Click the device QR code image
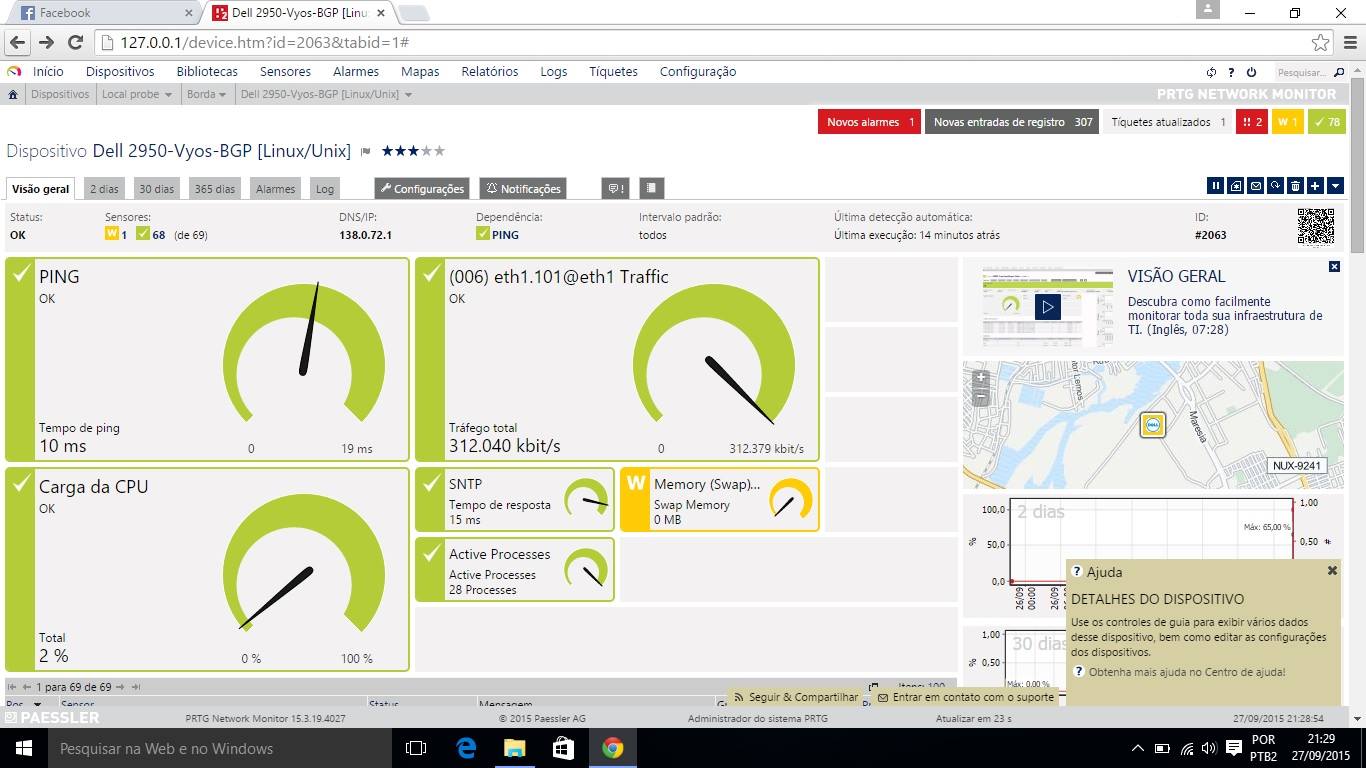The height and width of the screenshot is (768, 1366). pyautogui.click(x=1316, y=226)
